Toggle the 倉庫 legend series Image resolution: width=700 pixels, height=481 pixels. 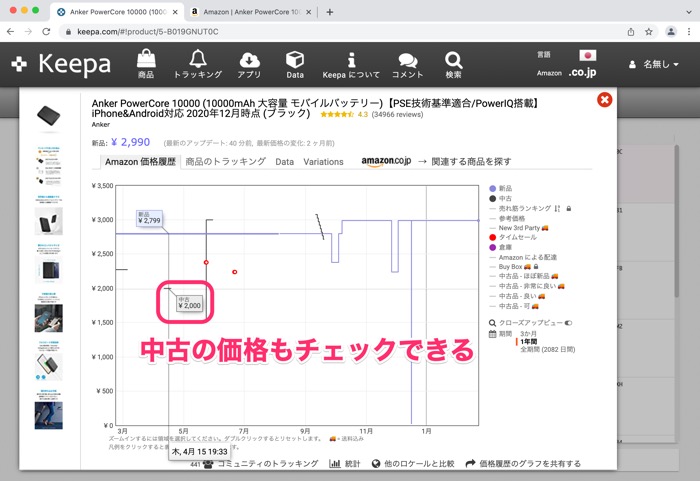501,247
